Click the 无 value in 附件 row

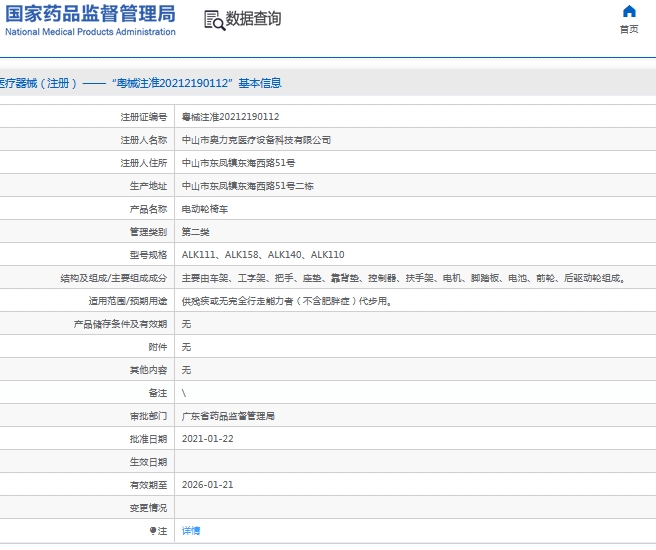186,347
